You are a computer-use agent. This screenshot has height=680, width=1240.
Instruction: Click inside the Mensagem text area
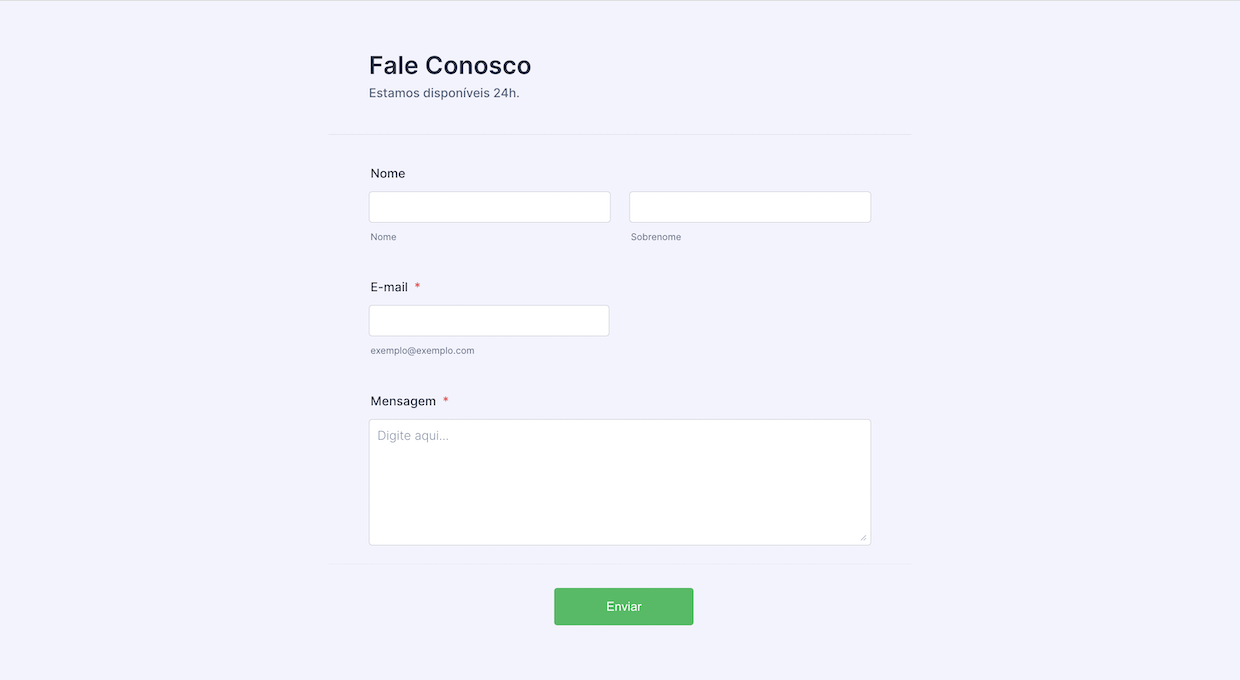click(619, 490)
